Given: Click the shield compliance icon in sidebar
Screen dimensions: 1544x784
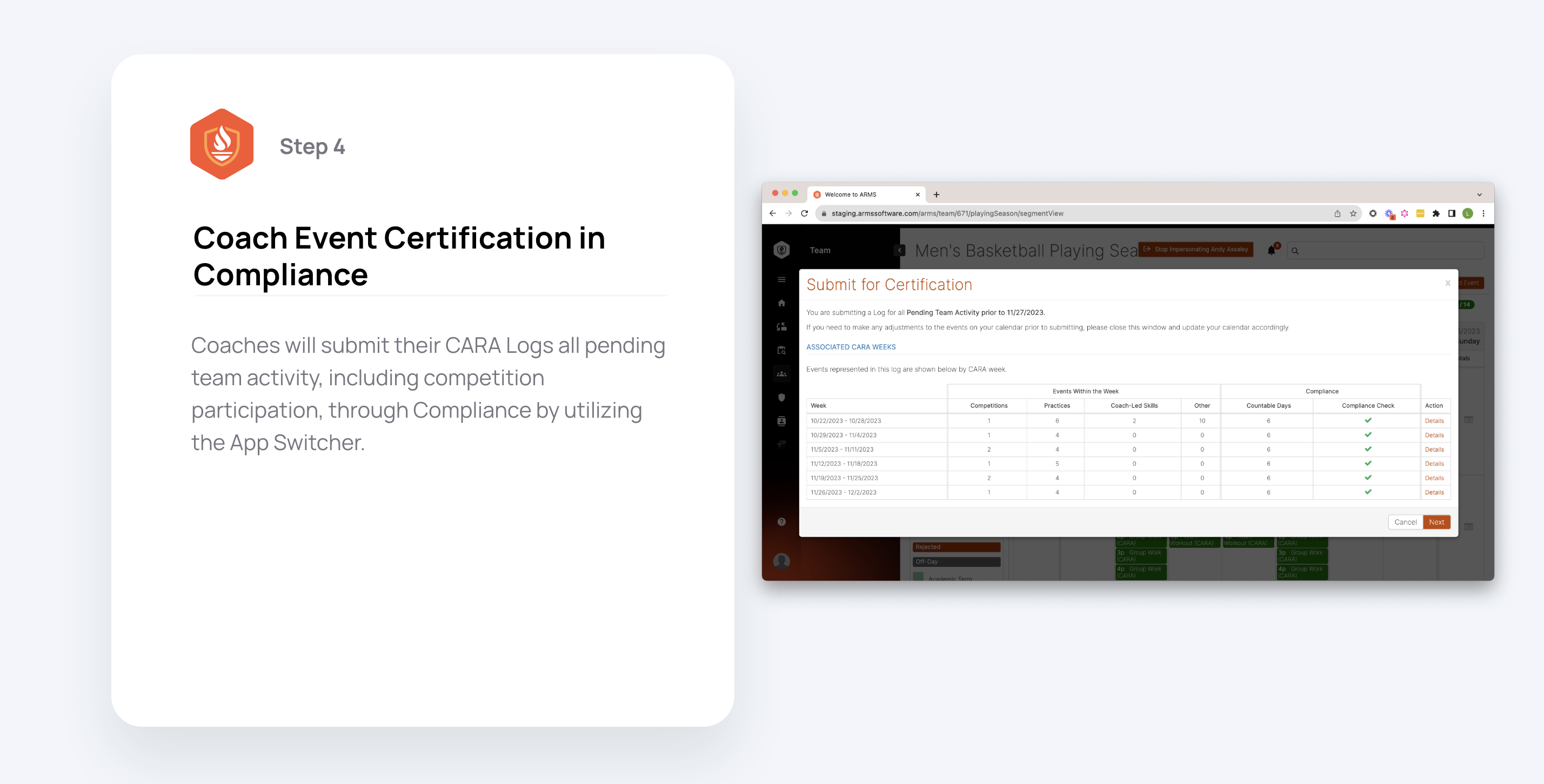Looking at the screenshot, I should coord(781,398).
